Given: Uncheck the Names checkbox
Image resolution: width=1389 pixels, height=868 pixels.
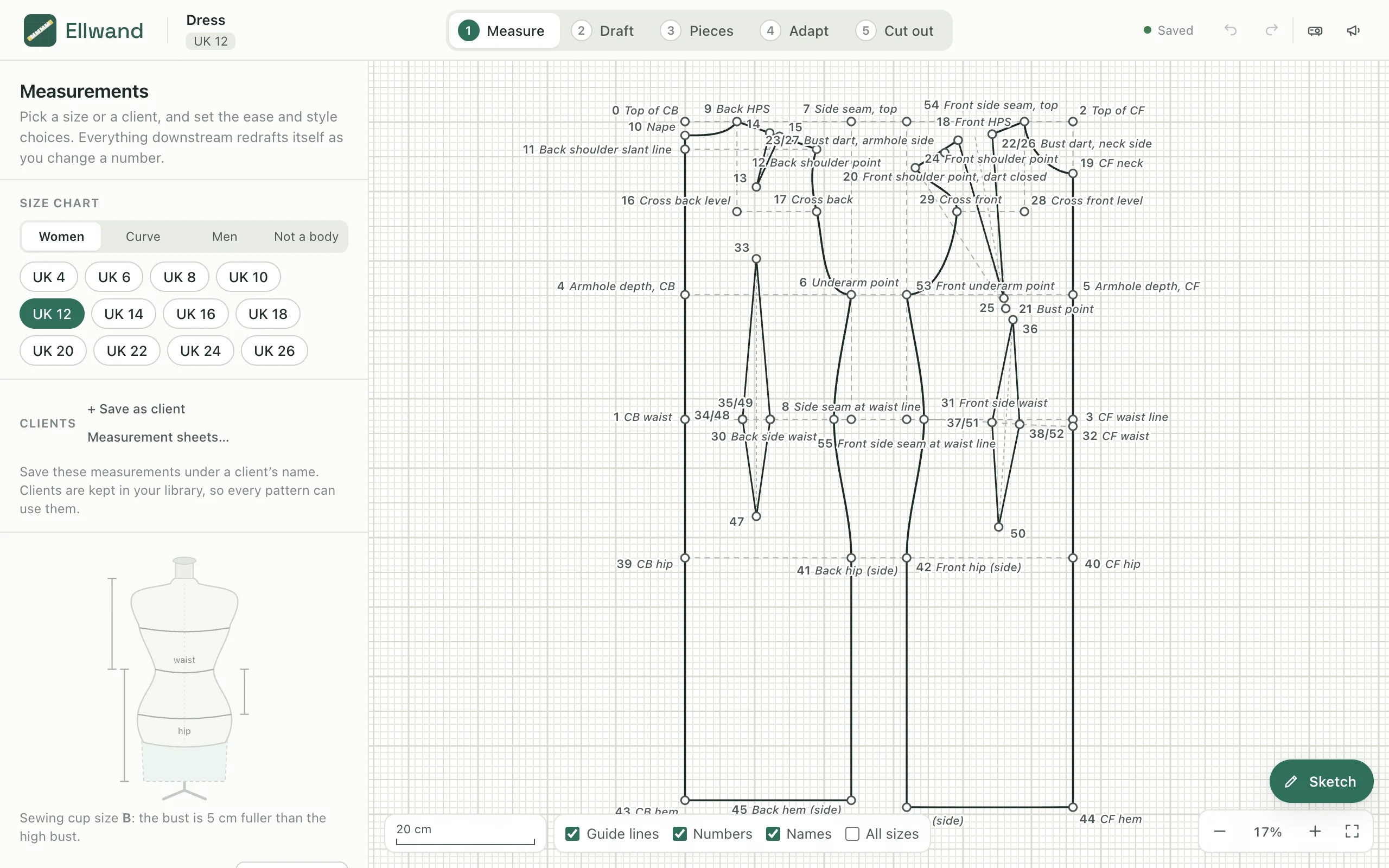Looking at the screenshot, I should click(773, 834).
